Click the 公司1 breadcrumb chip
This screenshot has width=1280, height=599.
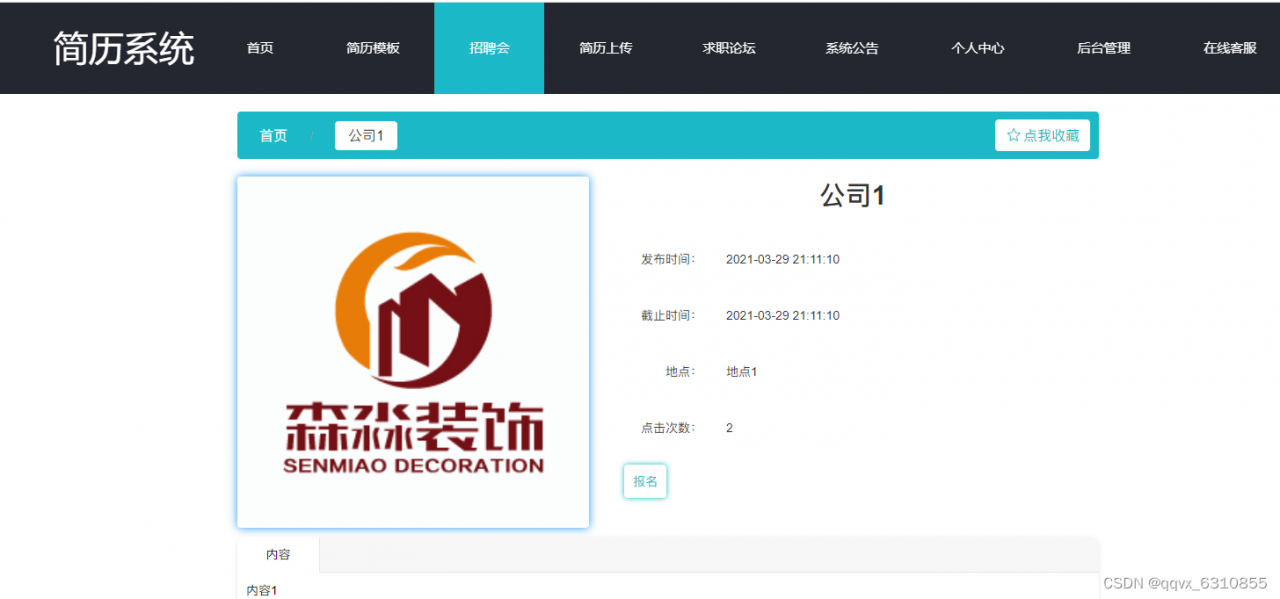366,135
